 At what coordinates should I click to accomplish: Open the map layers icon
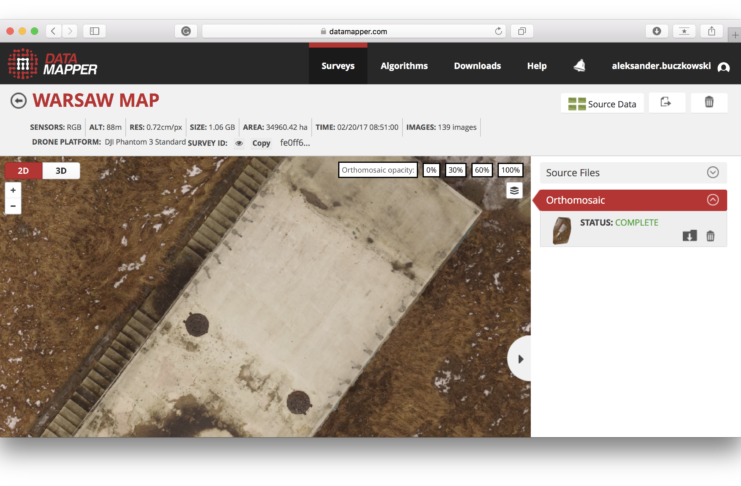tap(514, 190)
